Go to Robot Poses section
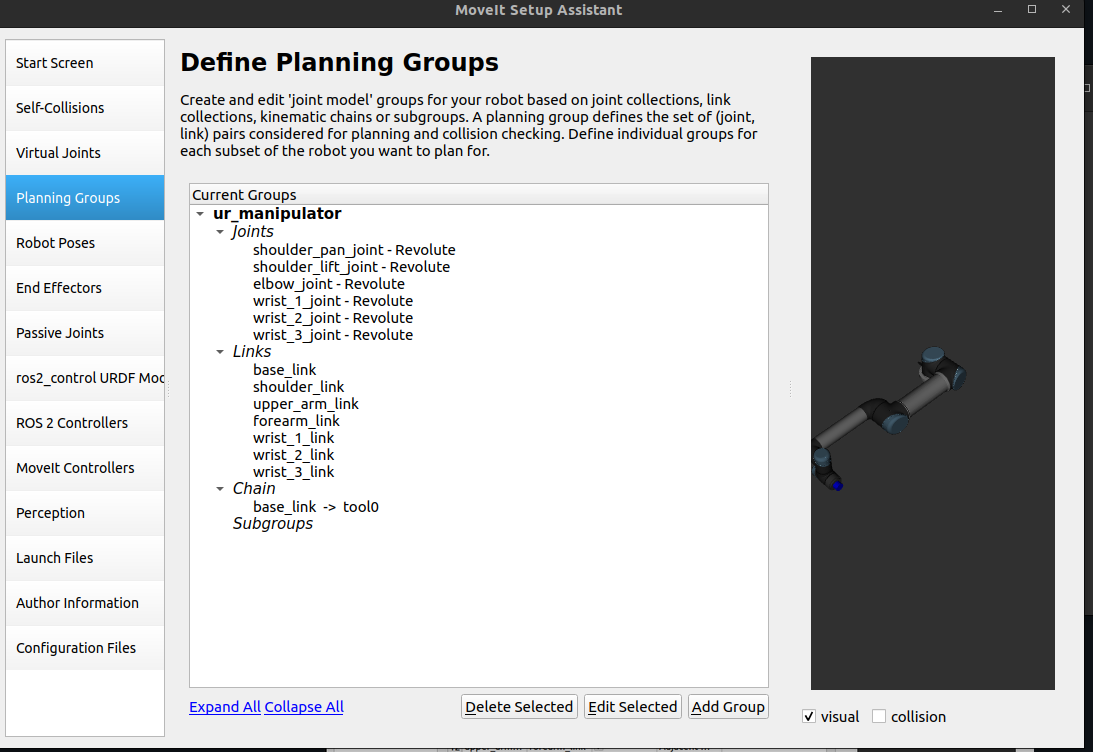 [x=85, y=243]
